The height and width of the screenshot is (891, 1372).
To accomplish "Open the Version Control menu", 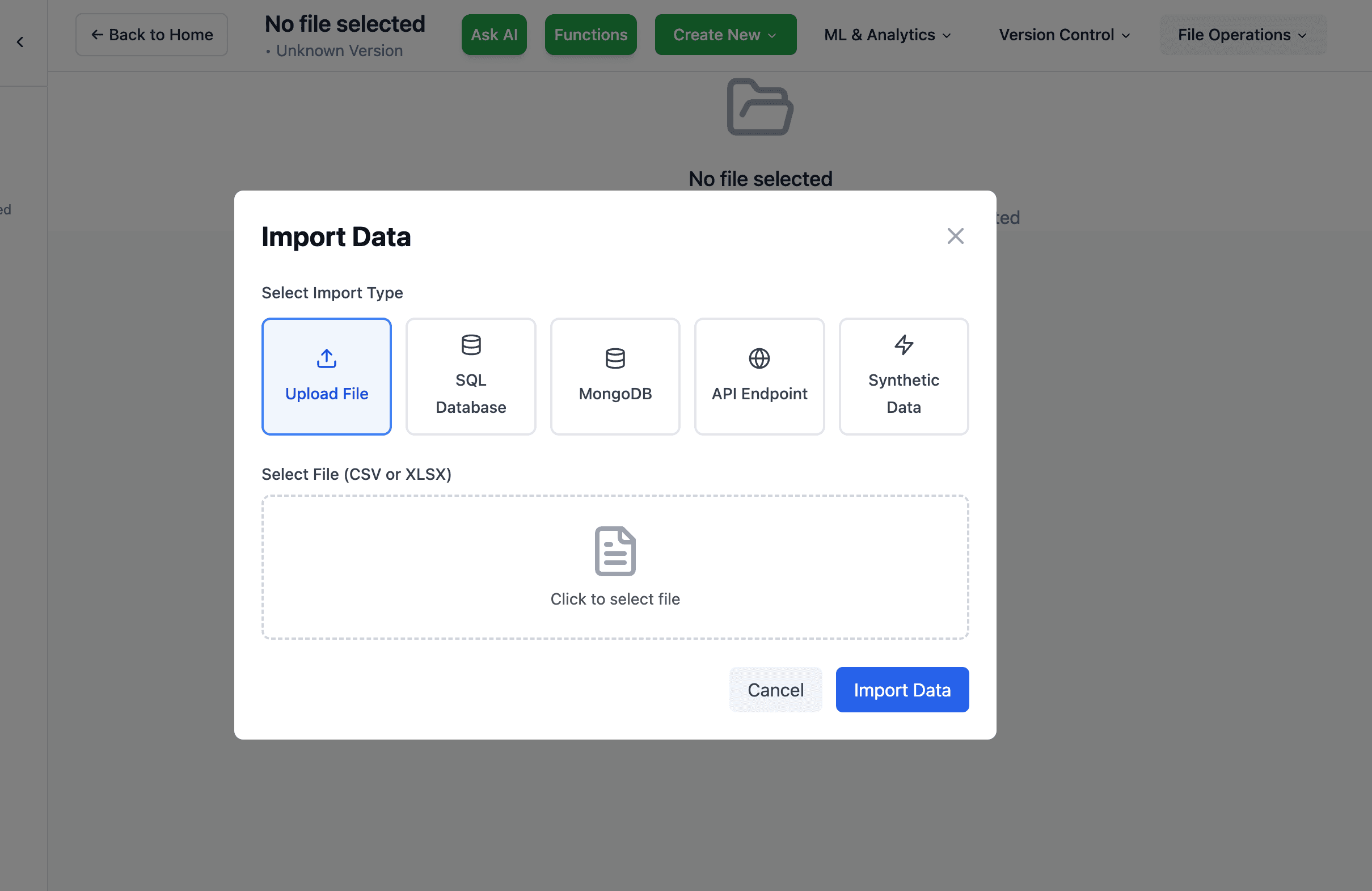I will 1064,35.
